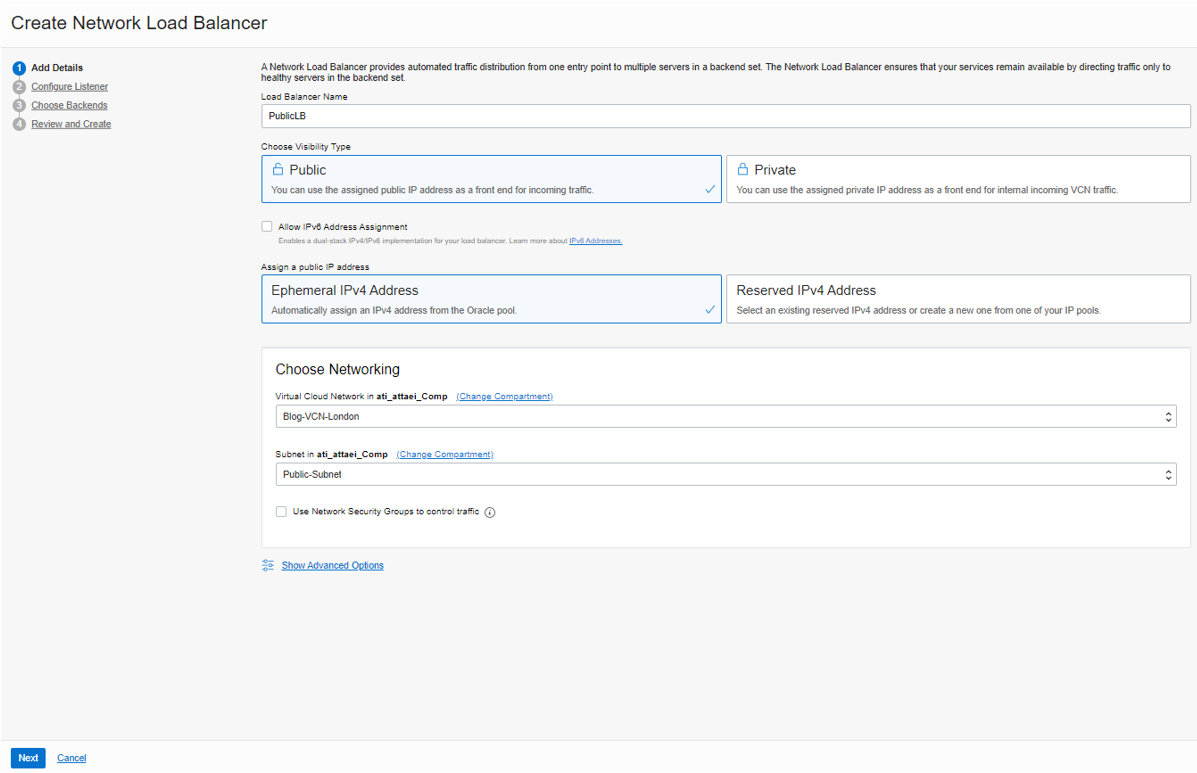Click the Show Advanced Options sliders icon
1197x773 pixels.
click(x=268, y=565)
